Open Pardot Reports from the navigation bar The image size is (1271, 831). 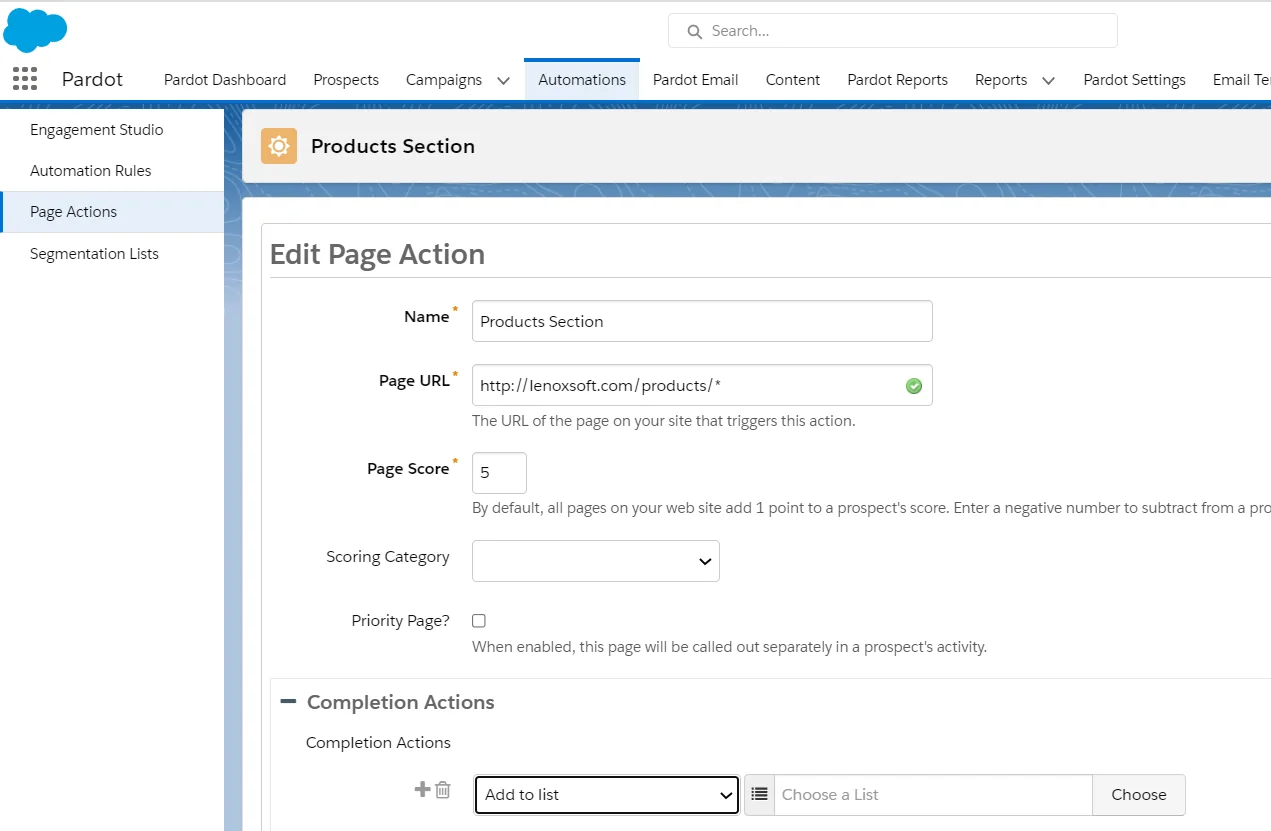(x=897, y=79)
